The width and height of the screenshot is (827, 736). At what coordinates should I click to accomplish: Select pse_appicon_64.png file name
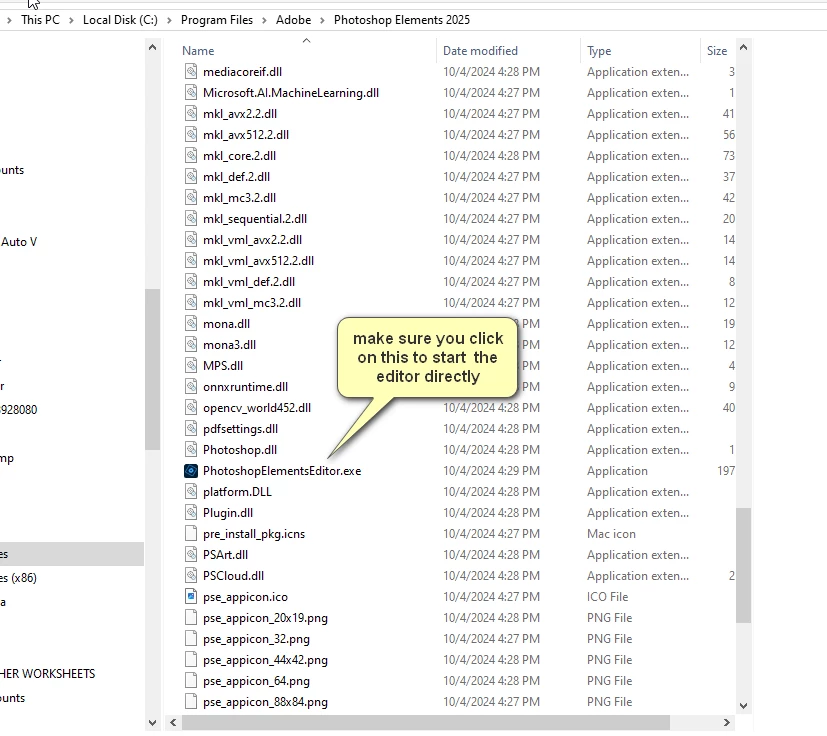tap(256, 681)
